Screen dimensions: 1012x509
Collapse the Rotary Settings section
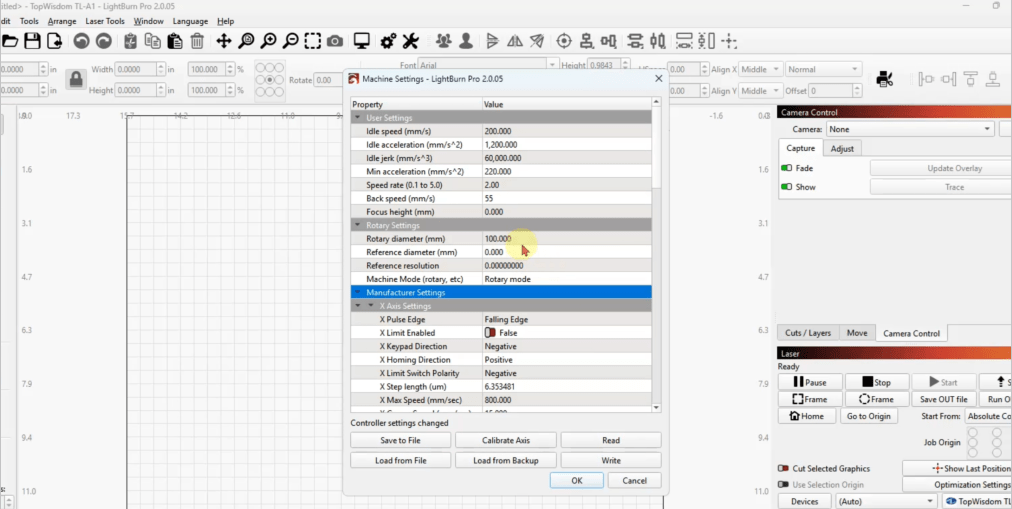[358, 225]
